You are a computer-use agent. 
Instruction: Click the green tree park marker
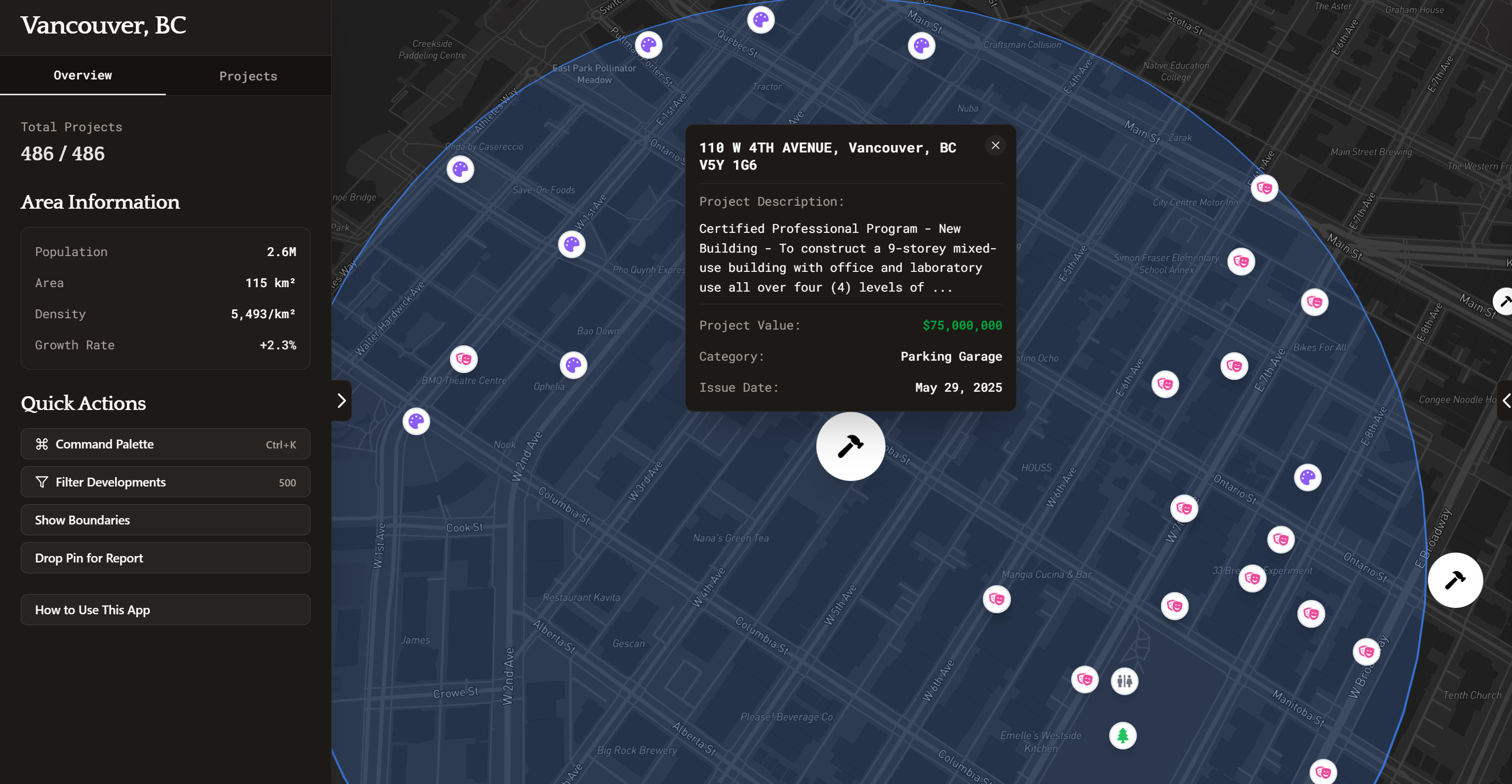(x=1122, y=735)
